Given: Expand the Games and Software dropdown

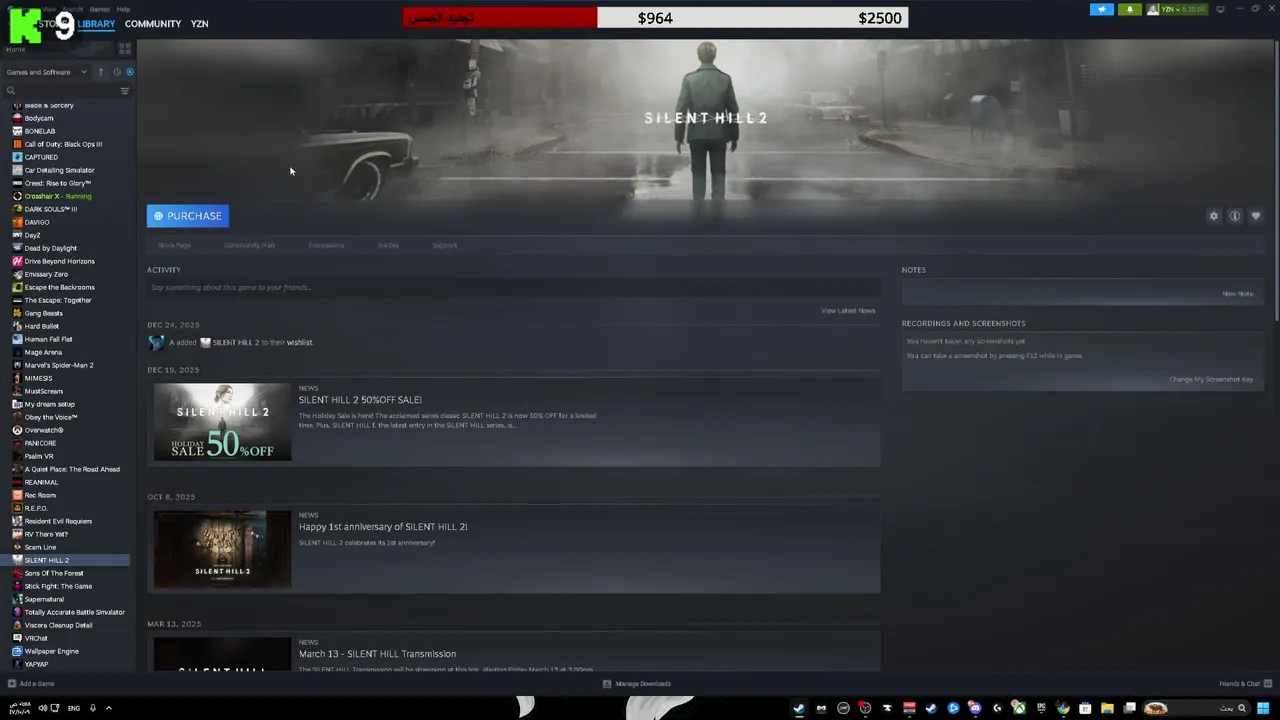Looking at the screenshot, I should click(46, 72).
